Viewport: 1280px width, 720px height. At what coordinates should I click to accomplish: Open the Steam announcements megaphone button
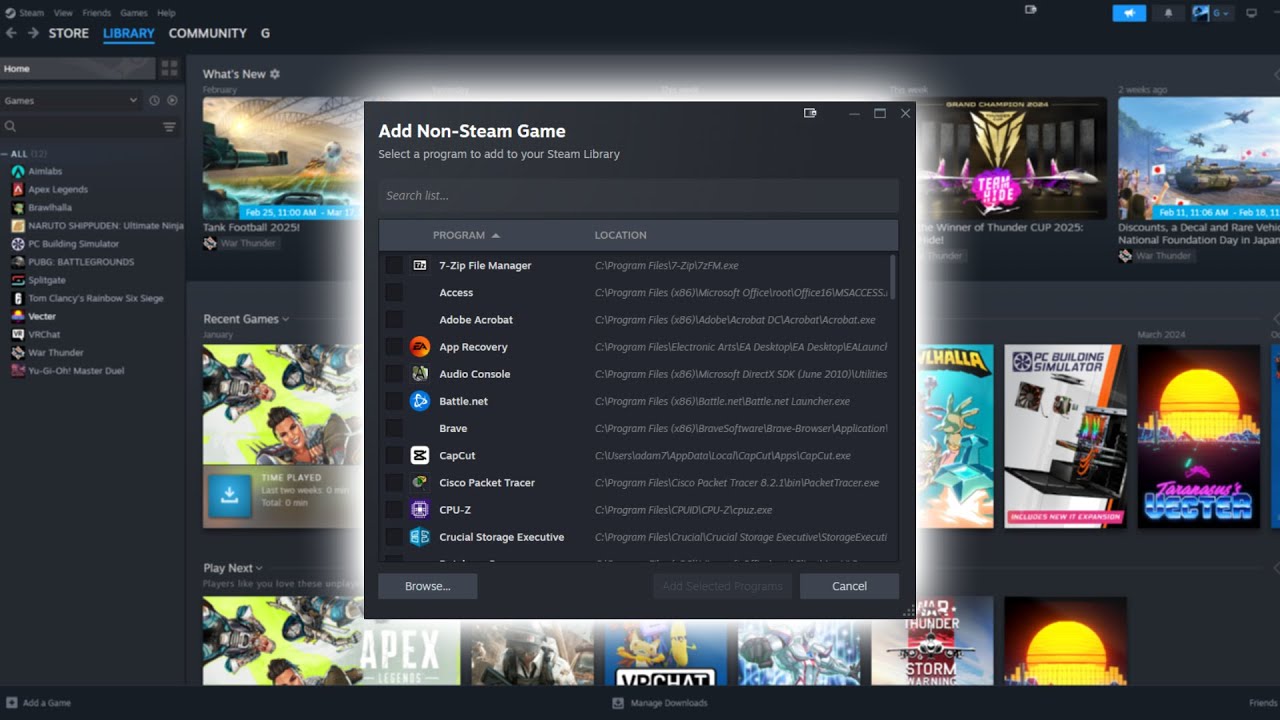tap(1129, 13)
